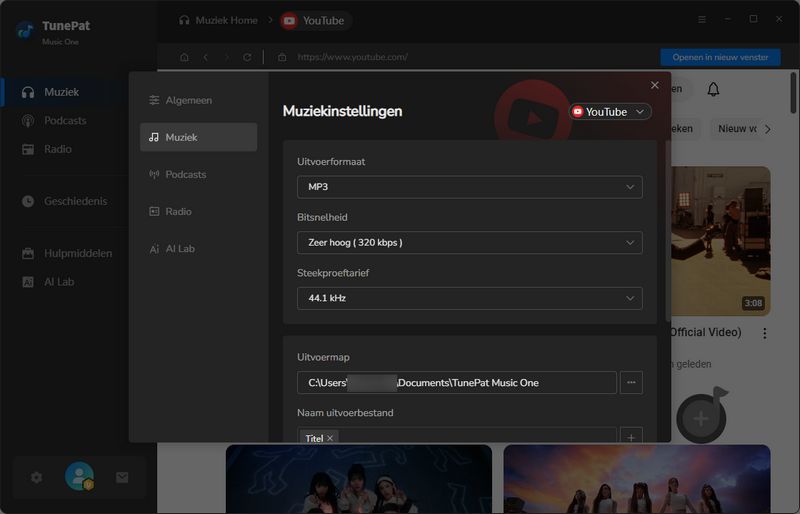Open the AI Lab settings tab
Image resolution: width=800 pixels, height=514 pixels.
point(198,249)
